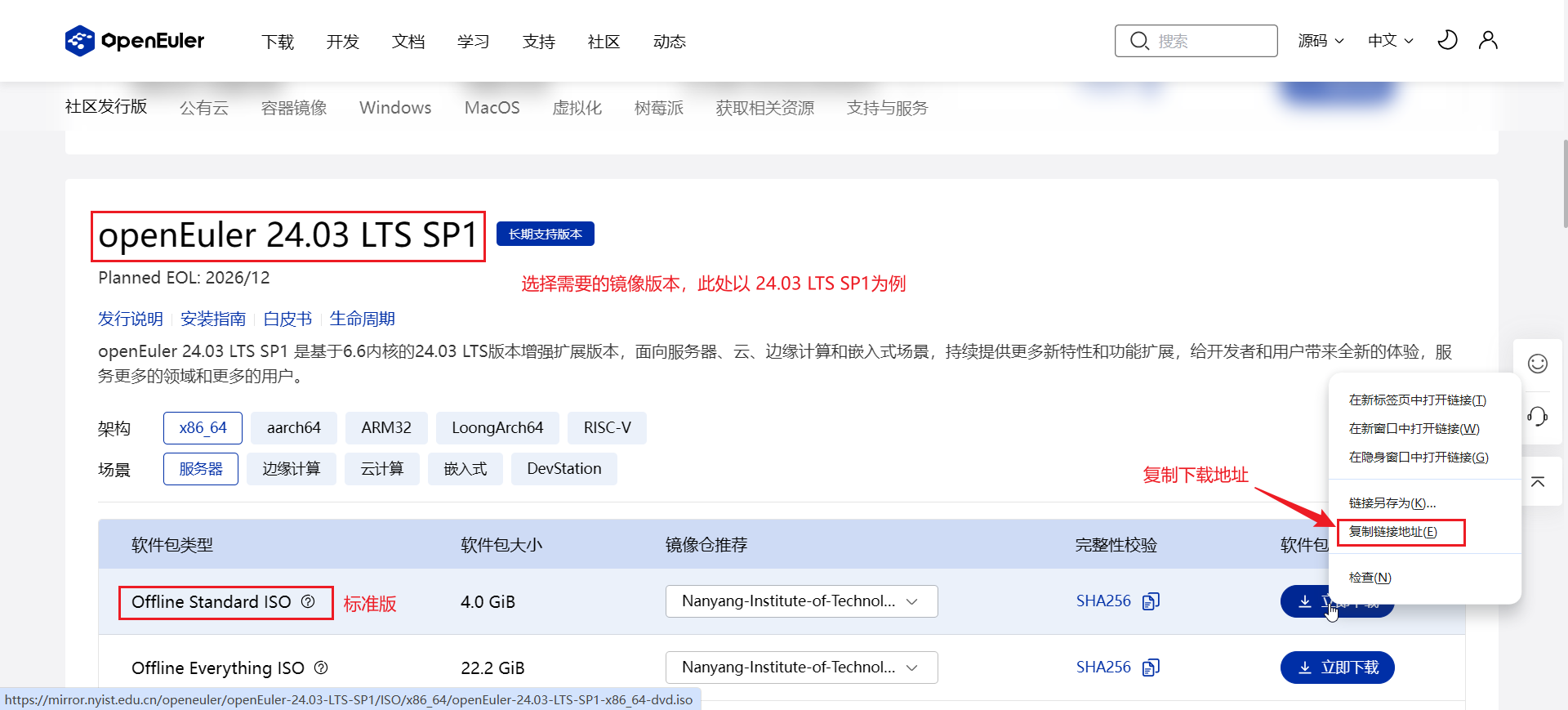Switch to 虚拟化 tab
The width and height of the screenshot is (1568, 710).
point(577,108)
